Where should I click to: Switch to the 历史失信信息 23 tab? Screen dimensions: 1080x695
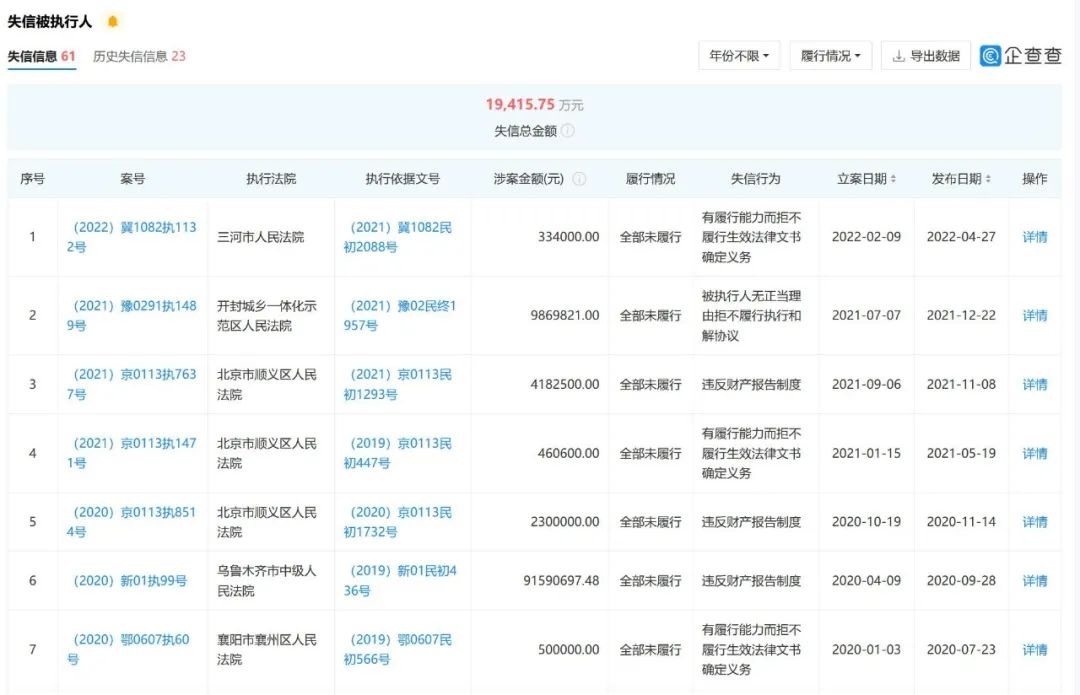click(139, 56)
